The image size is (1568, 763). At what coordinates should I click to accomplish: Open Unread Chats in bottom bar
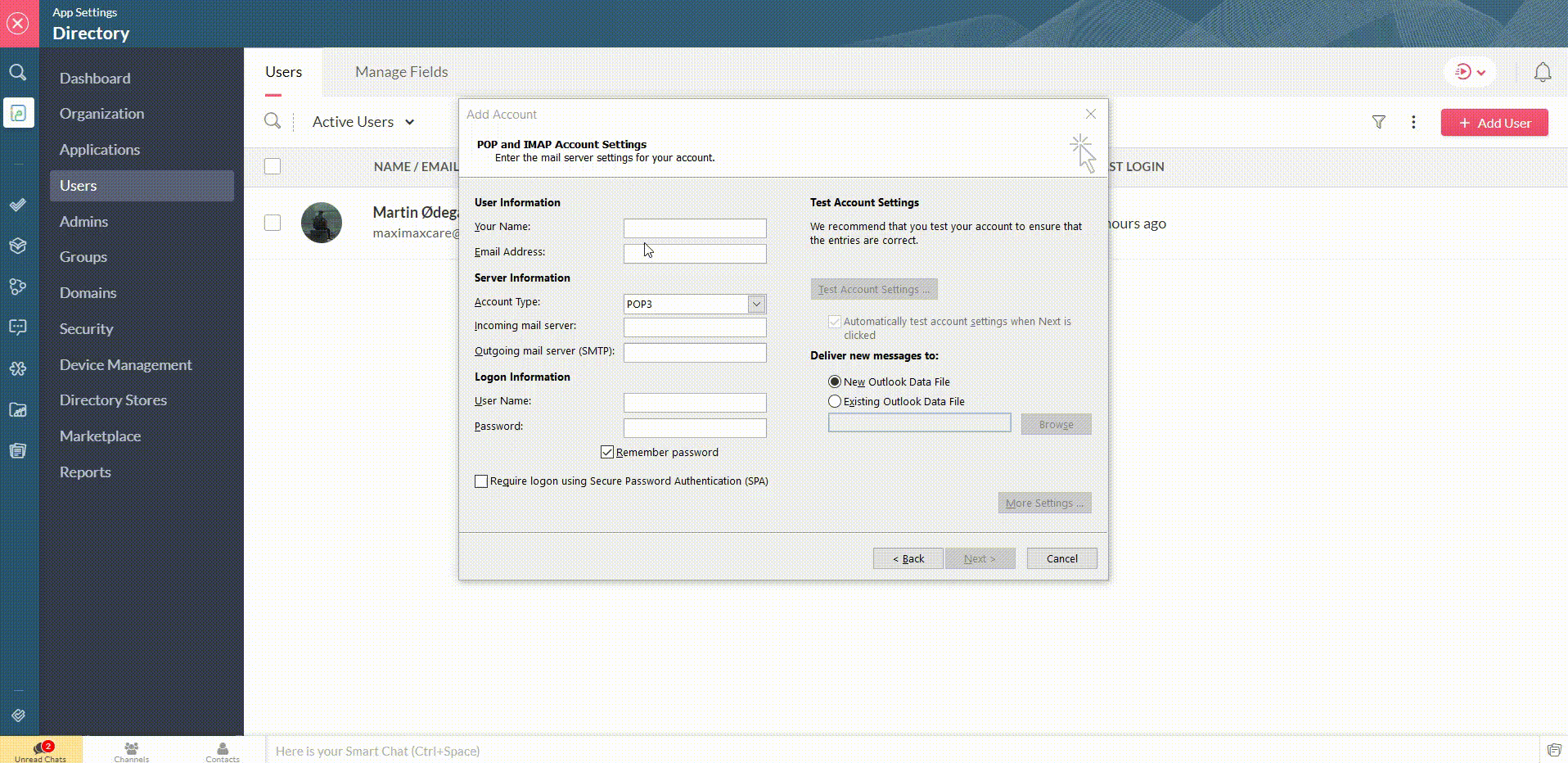[x=41, y=751]
